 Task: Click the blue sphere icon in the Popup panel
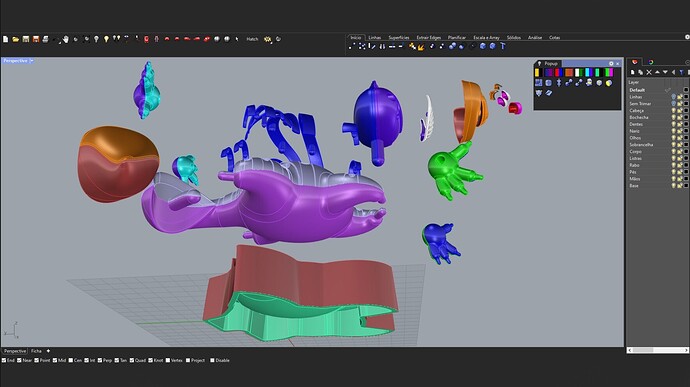[x=549, y=83]
